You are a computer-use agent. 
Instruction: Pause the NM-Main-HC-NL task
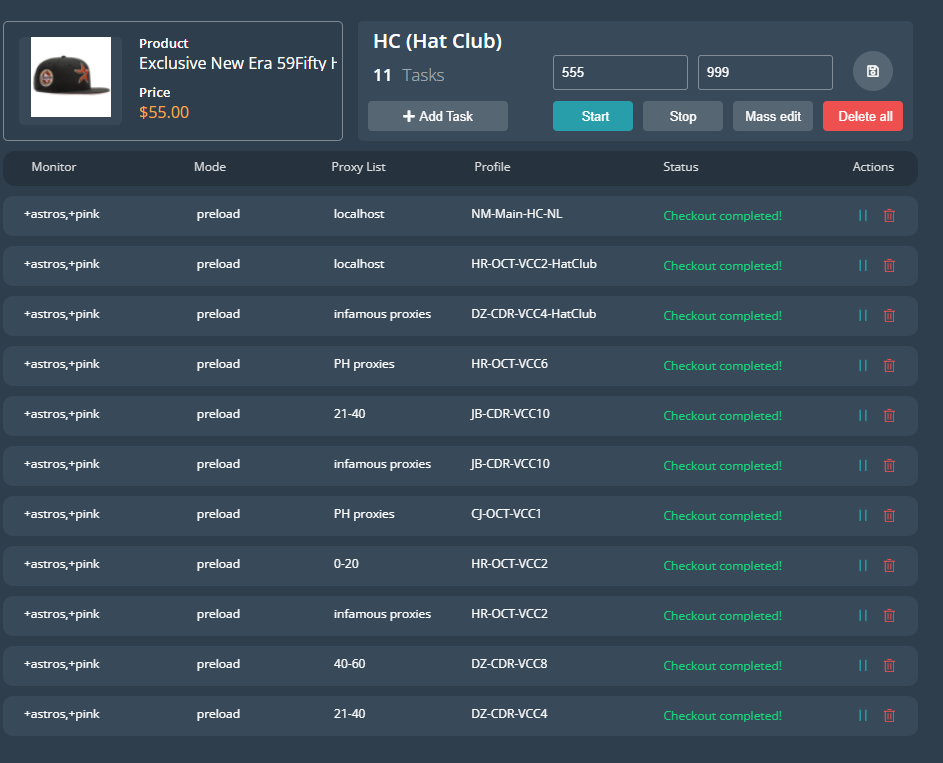tap(862, 215)
